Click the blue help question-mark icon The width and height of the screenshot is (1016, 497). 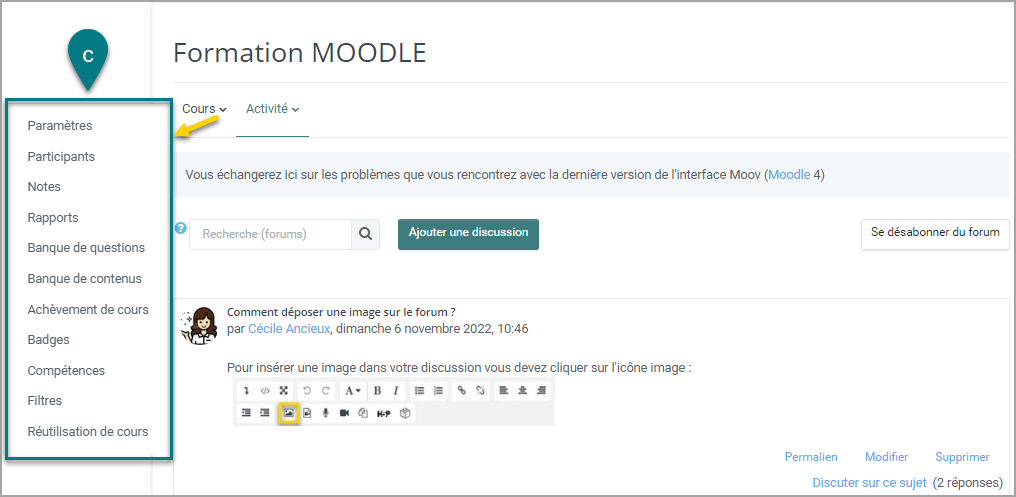click(181, 228)
